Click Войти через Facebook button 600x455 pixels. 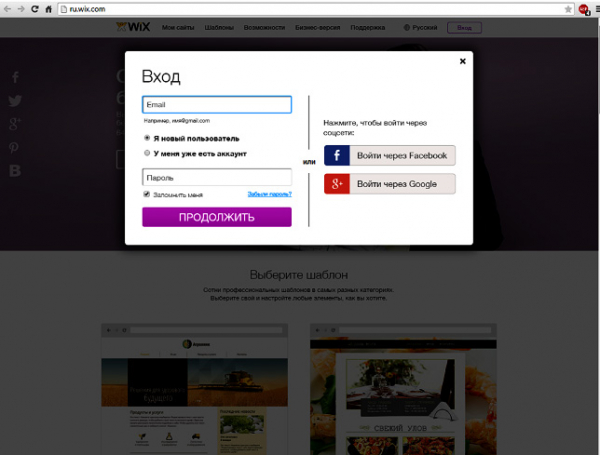[390, 155]
